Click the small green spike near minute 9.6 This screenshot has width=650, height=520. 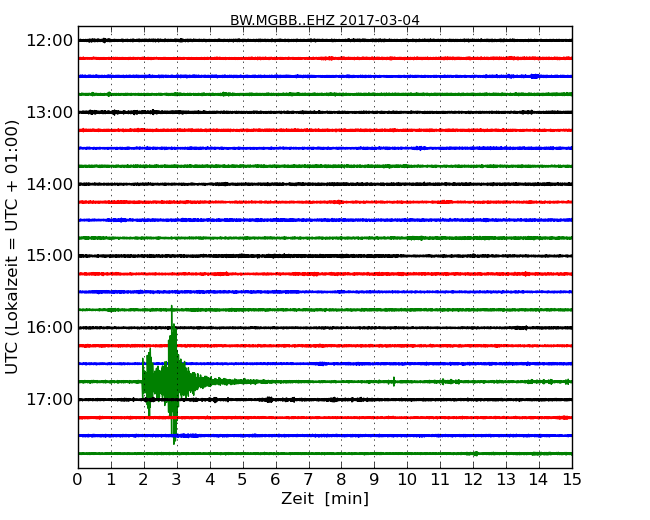[x=394, y=381]
